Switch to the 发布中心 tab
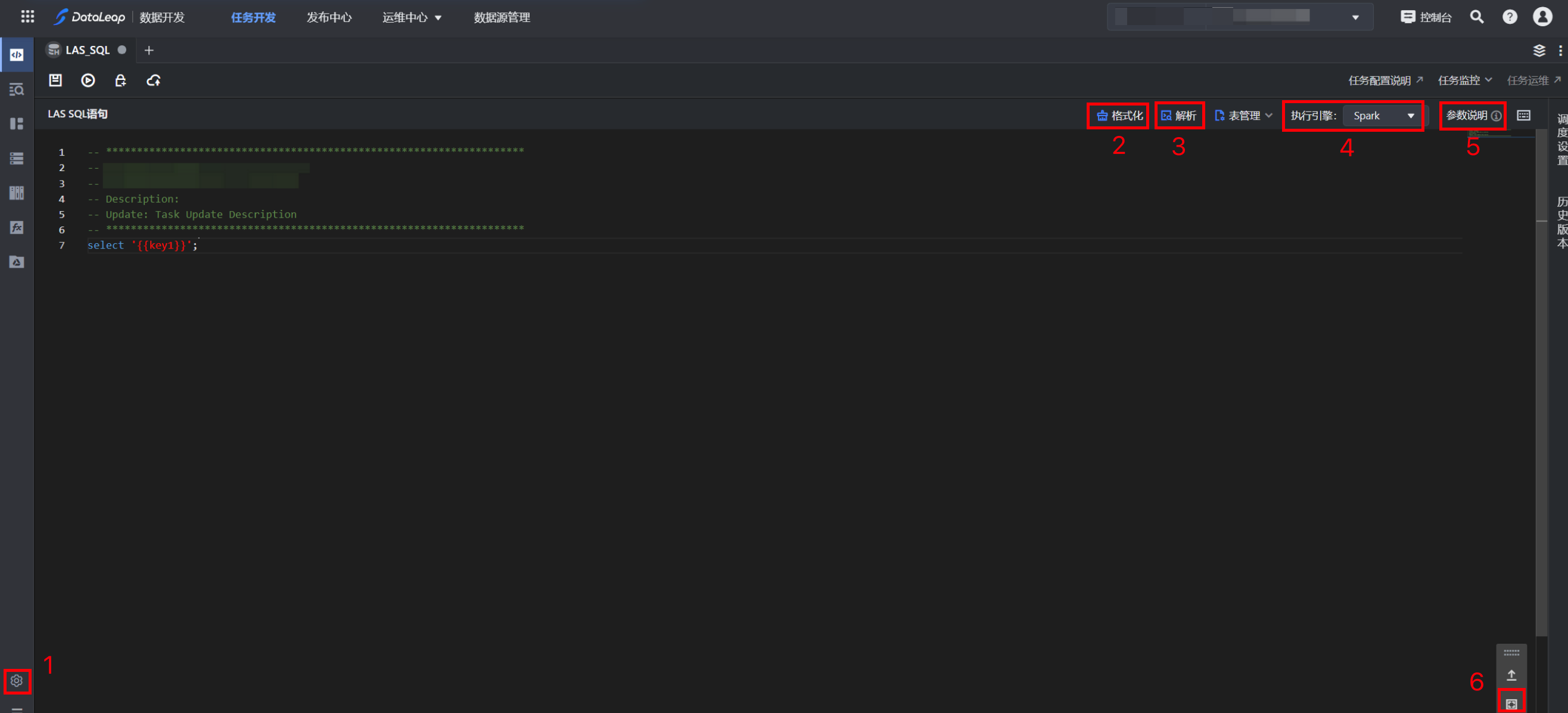Viewport: 1568px width, 713px height. tap(329, 17)
